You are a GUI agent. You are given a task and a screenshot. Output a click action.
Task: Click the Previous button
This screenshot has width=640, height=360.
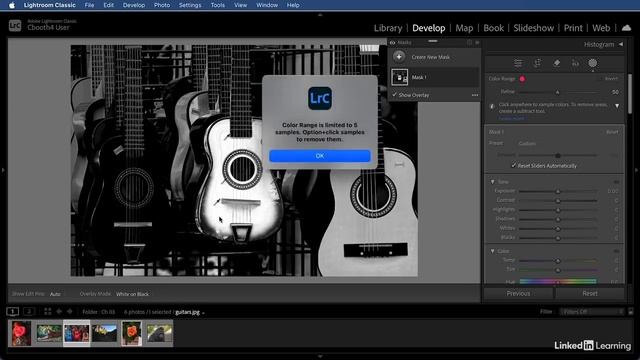[x=518, y=293]
